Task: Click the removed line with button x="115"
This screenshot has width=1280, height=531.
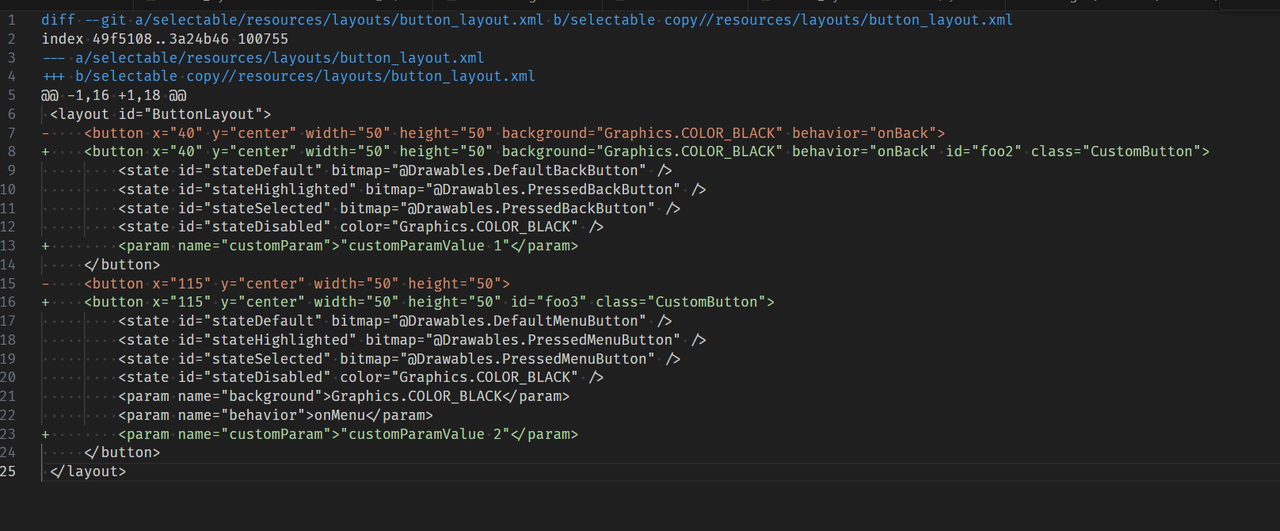Action: (276, 283)
